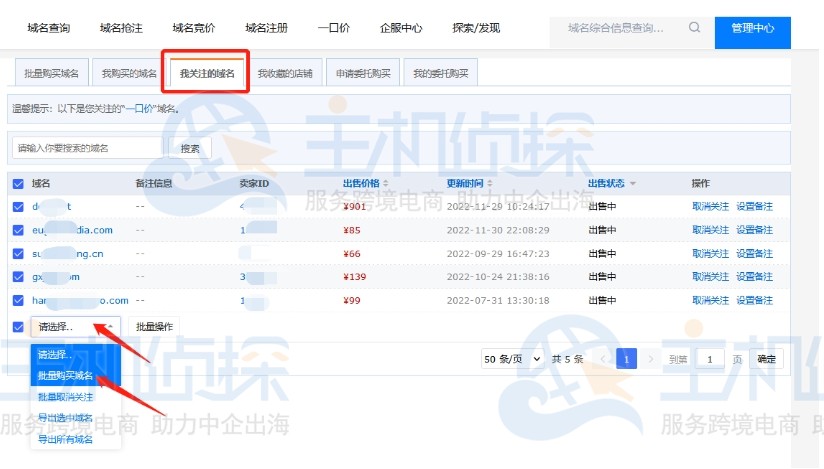This screenshot has width=824, height=469.
Task: Click 取消关注 for the ¥139 row
Action: [710, 277]
